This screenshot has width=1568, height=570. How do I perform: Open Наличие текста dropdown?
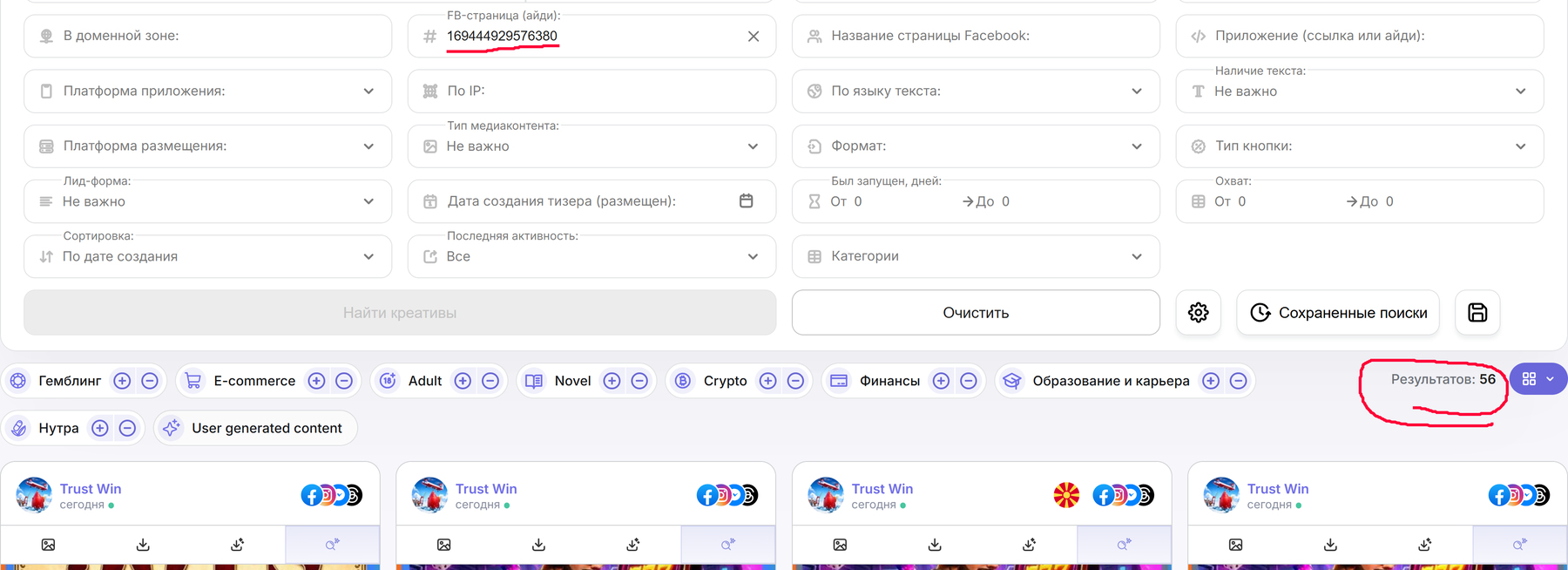(x=1360, y=91)
